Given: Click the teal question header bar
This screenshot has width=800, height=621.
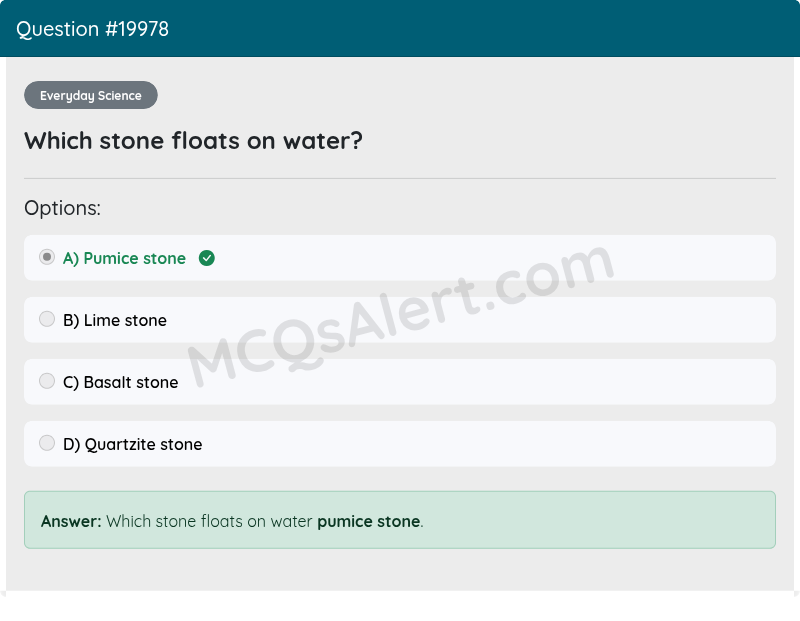Looking at the screenshot, I should click(x=400, y=29).
